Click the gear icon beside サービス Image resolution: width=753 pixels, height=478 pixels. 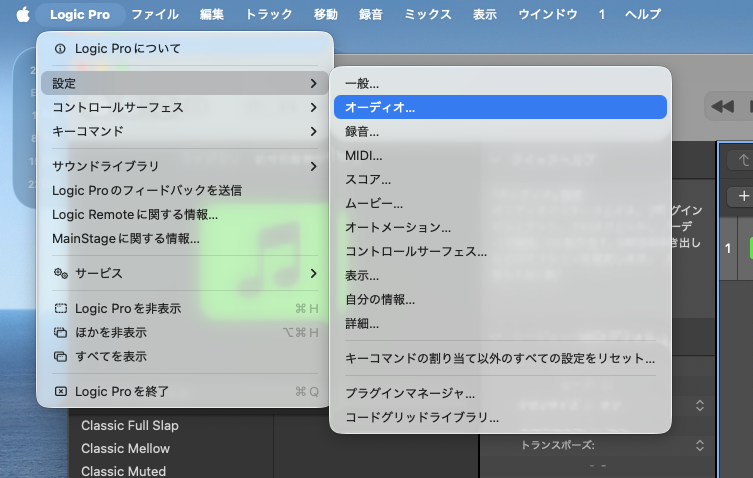click(x=60, y=273)
